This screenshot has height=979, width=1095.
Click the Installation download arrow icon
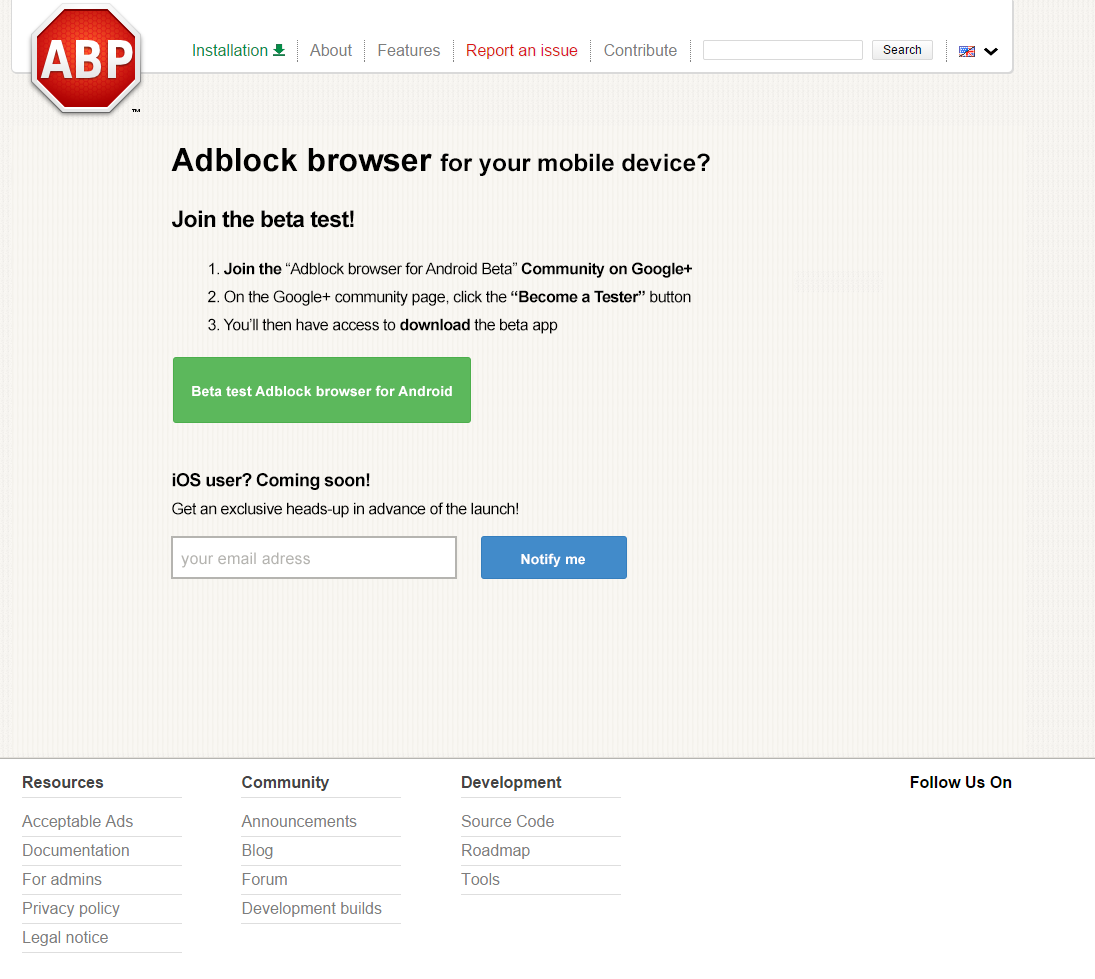pyautogui.click(x=279, y=50)
